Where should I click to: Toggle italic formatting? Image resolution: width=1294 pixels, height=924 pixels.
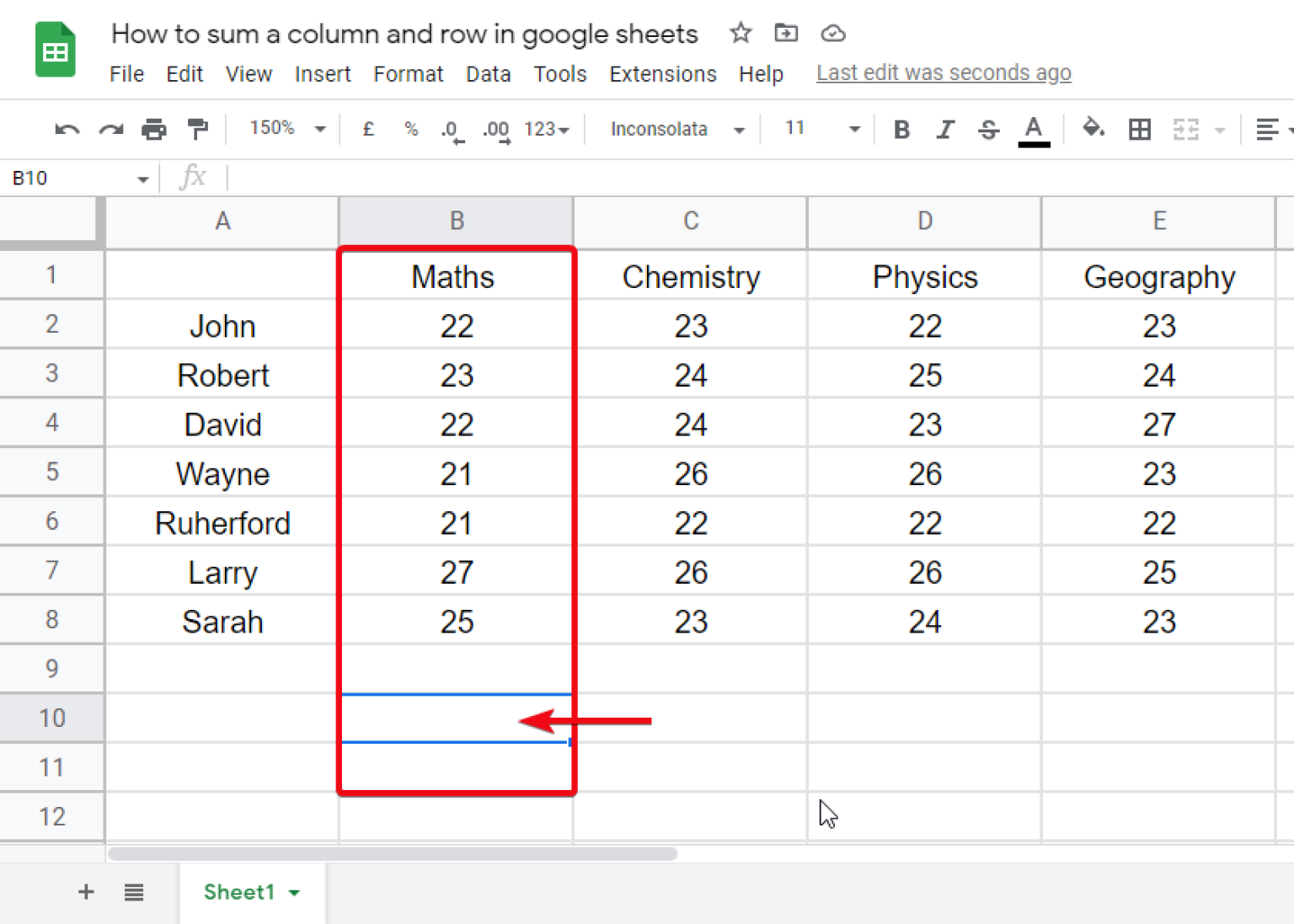coord(946,130)
